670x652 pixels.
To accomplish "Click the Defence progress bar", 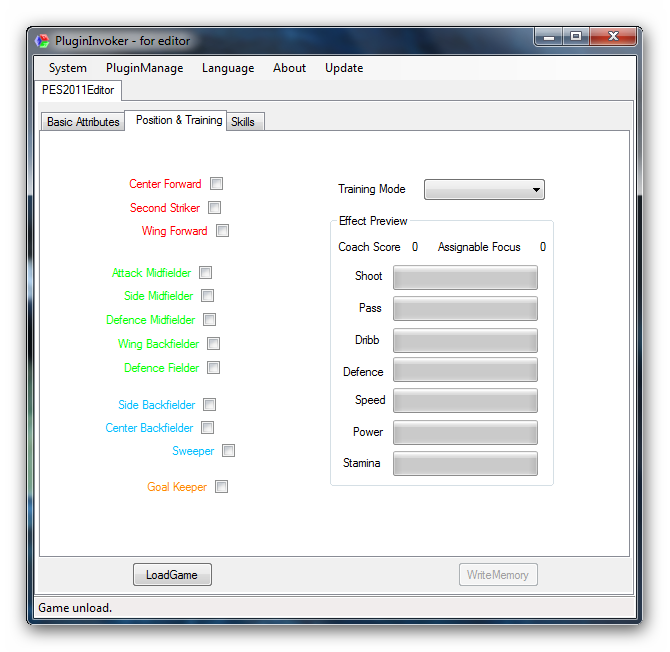I will (465, 370).
